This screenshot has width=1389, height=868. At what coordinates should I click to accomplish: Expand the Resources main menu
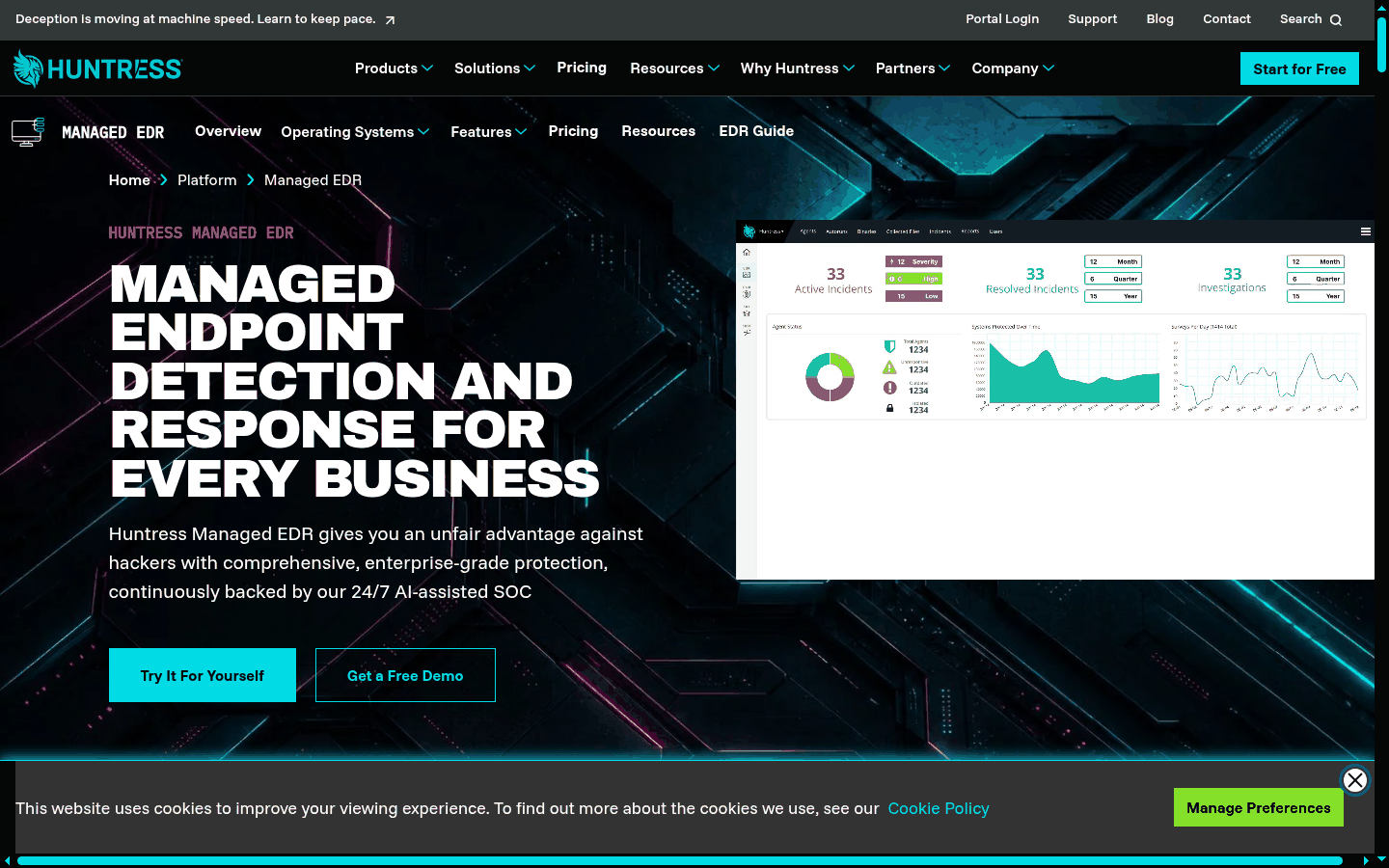[x=674, y=68]
